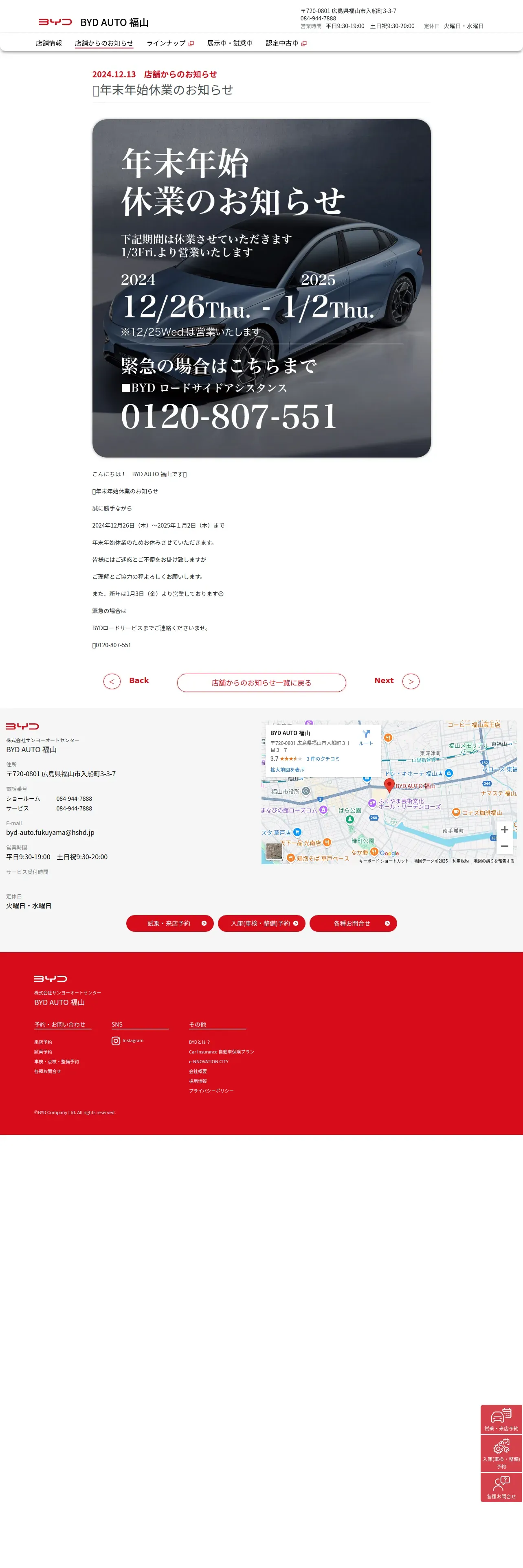
Task: Click 地図の誤りを報告する on the map
Action: pos(494,861)
